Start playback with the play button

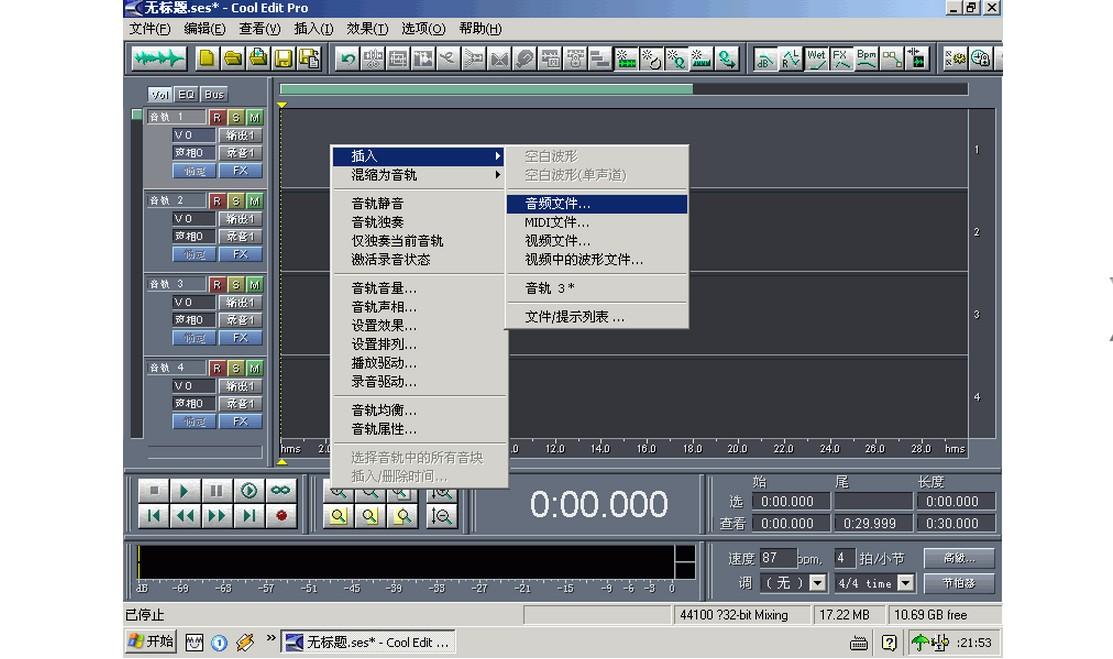coord(185,490)
